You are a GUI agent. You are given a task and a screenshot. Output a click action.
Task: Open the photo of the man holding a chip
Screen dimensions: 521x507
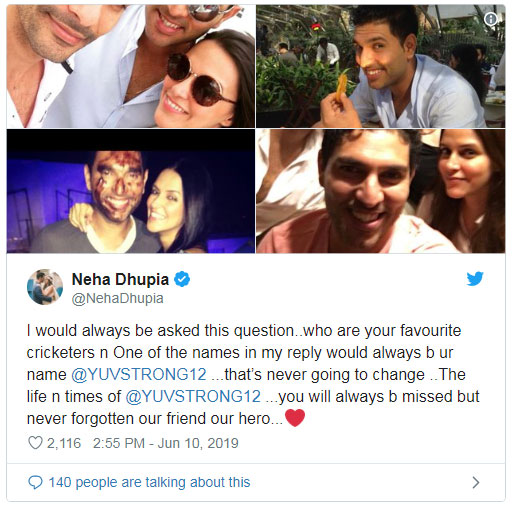(381, 66)
